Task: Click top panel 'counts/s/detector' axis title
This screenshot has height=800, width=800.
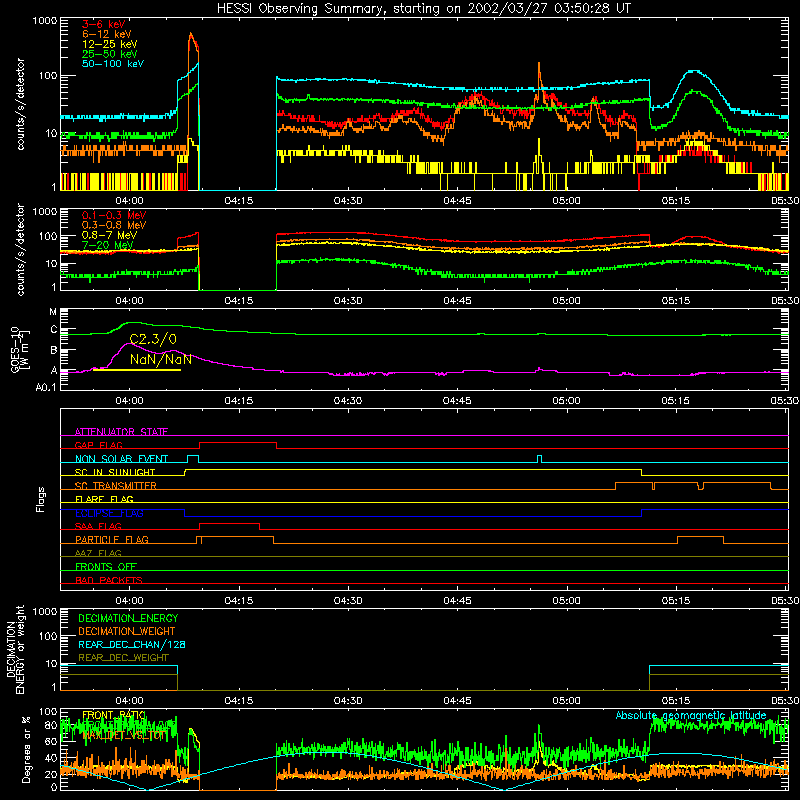Action: tap(20, 104)
